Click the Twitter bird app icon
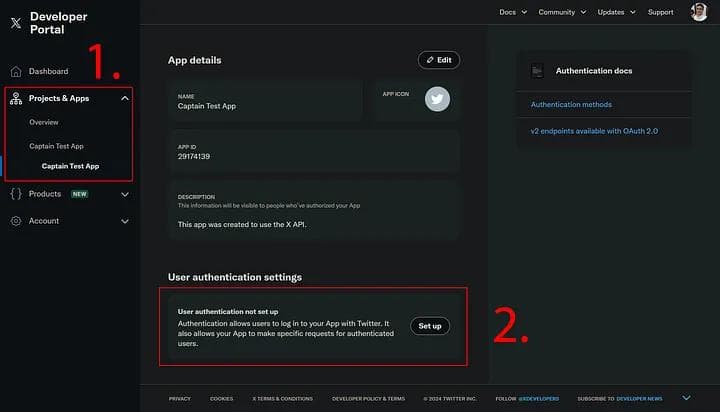 pyautogui.click(x=437, y=99)
